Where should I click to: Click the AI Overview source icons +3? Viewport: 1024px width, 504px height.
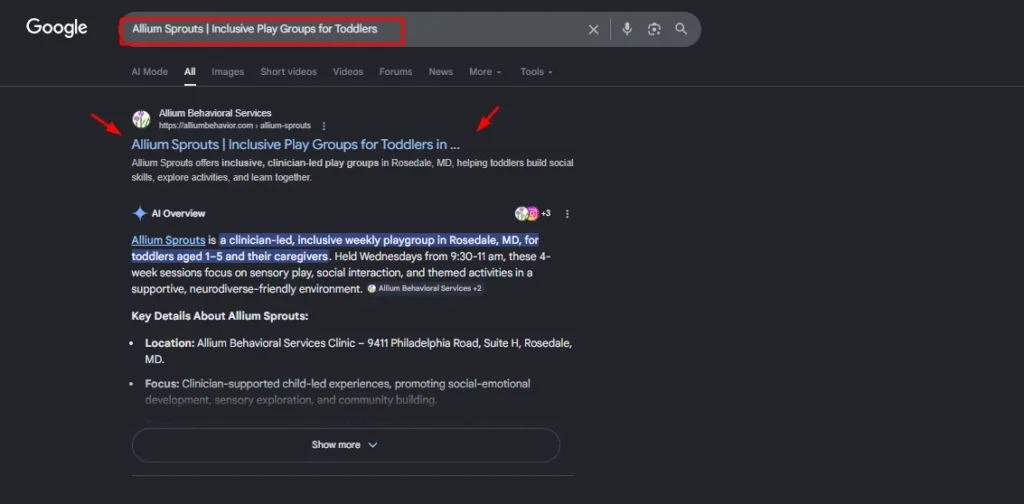532,214
